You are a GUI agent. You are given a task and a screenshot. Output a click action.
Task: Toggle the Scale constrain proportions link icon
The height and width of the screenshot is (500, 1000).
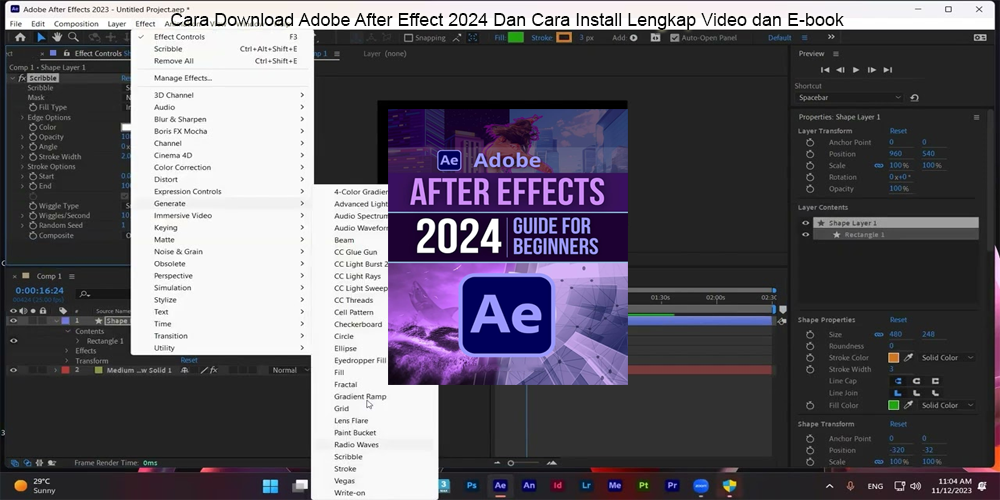(879, 165)
